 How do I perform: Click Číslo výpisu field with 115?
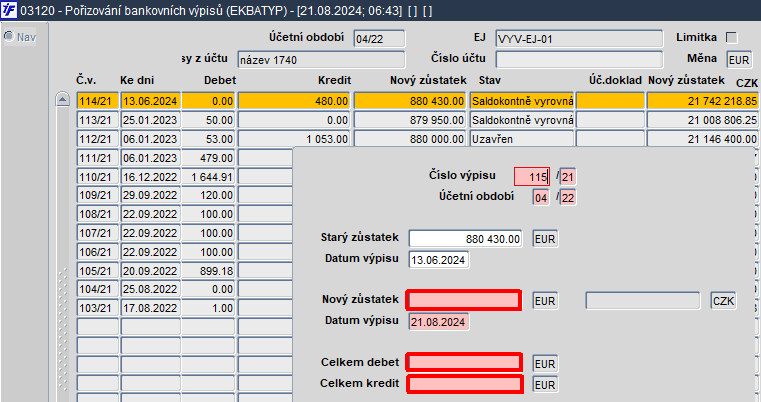532,177
